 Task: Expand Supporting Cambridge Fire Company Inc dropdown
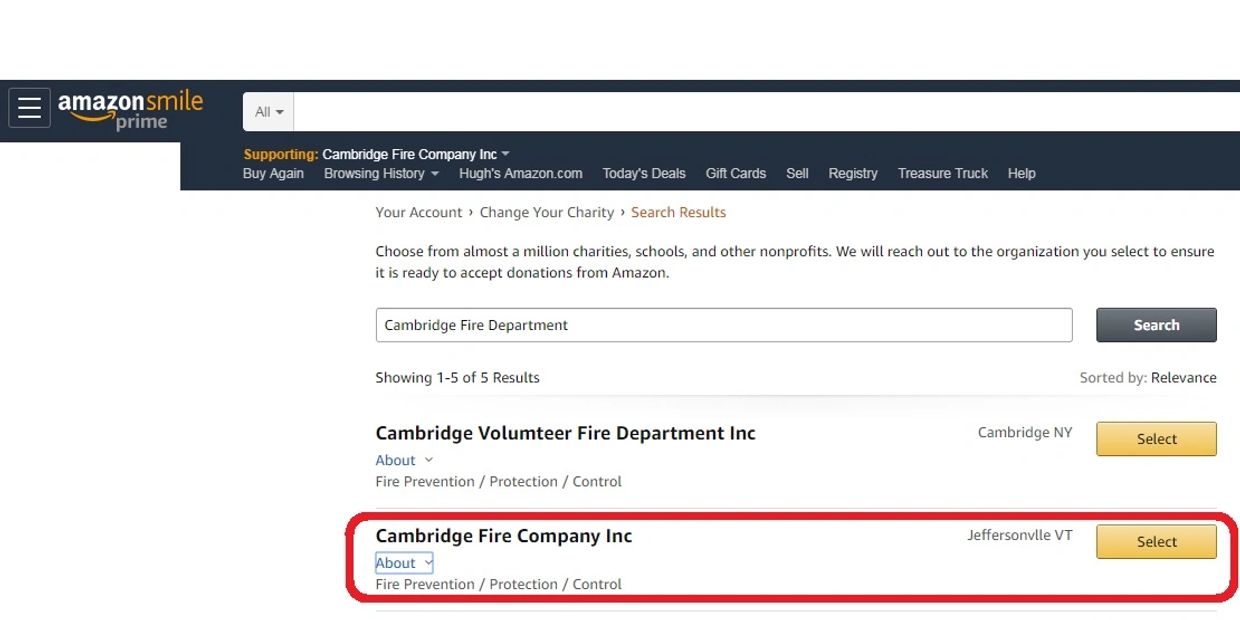[377, 154]
